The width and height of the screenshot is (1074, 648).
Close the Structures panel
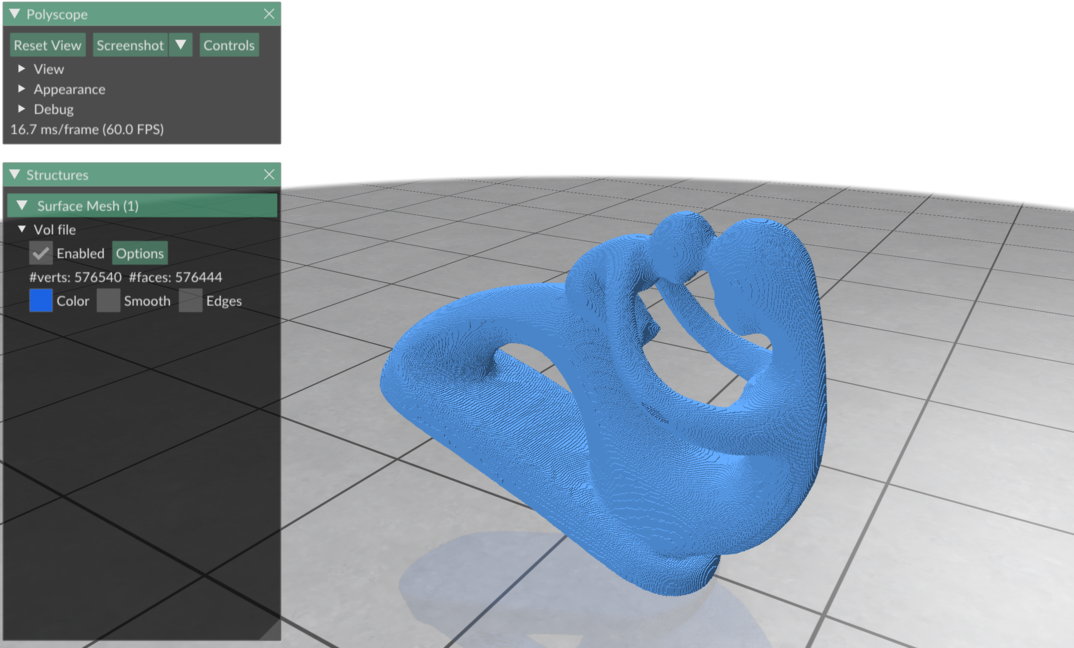click(269, 175)
